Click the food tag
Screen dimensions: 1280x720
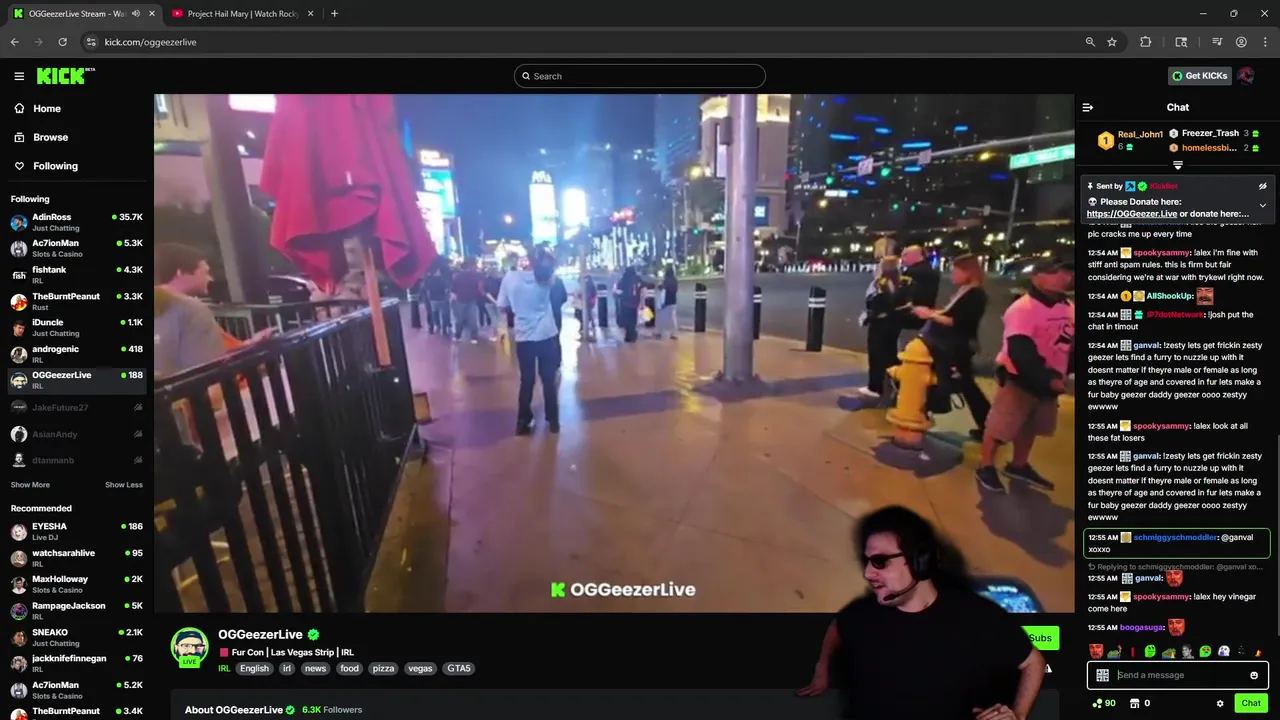click(x=349, y=668)
